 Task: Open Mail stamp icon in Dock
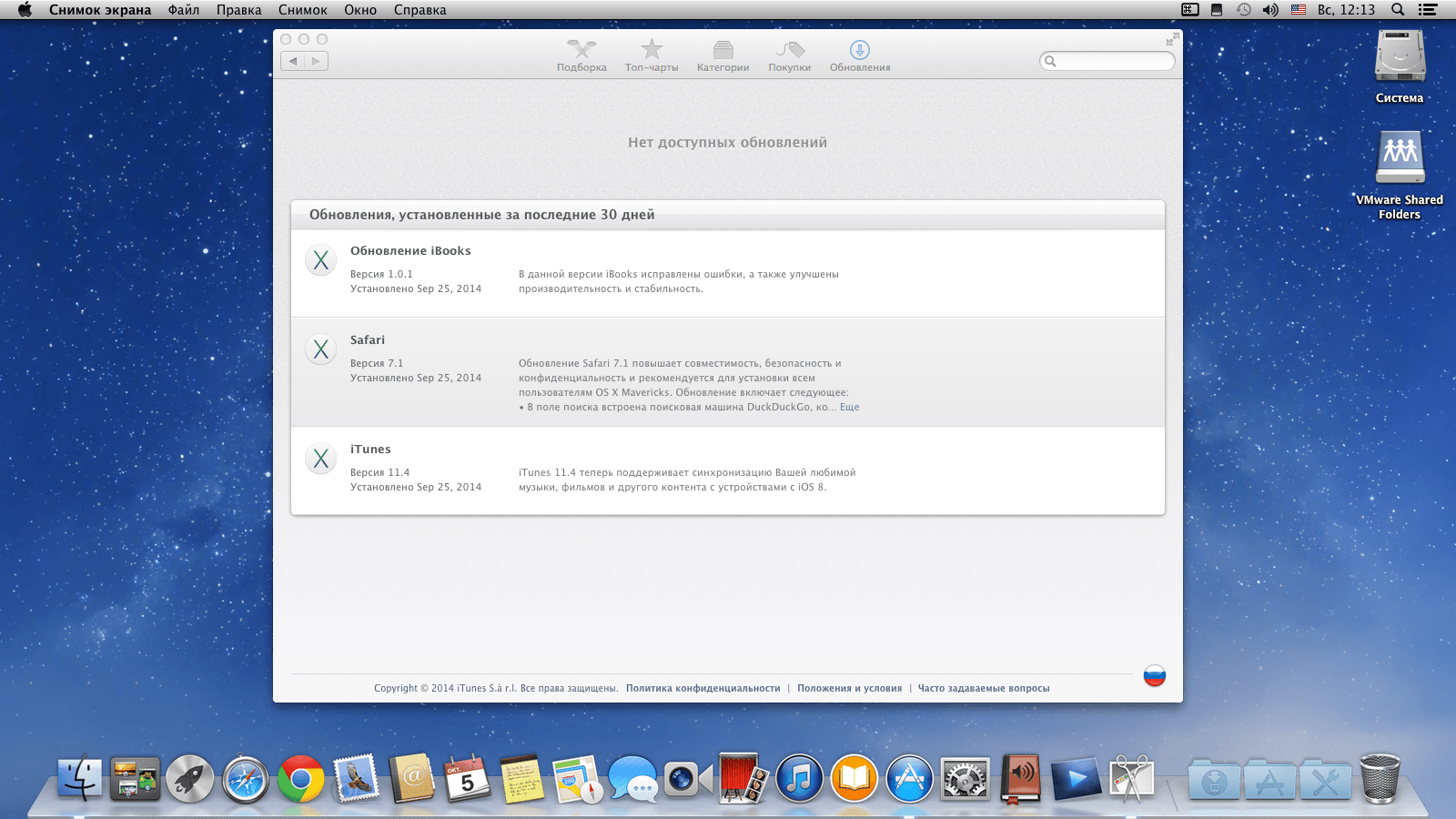pyautogui.click(x=356, y=779)
